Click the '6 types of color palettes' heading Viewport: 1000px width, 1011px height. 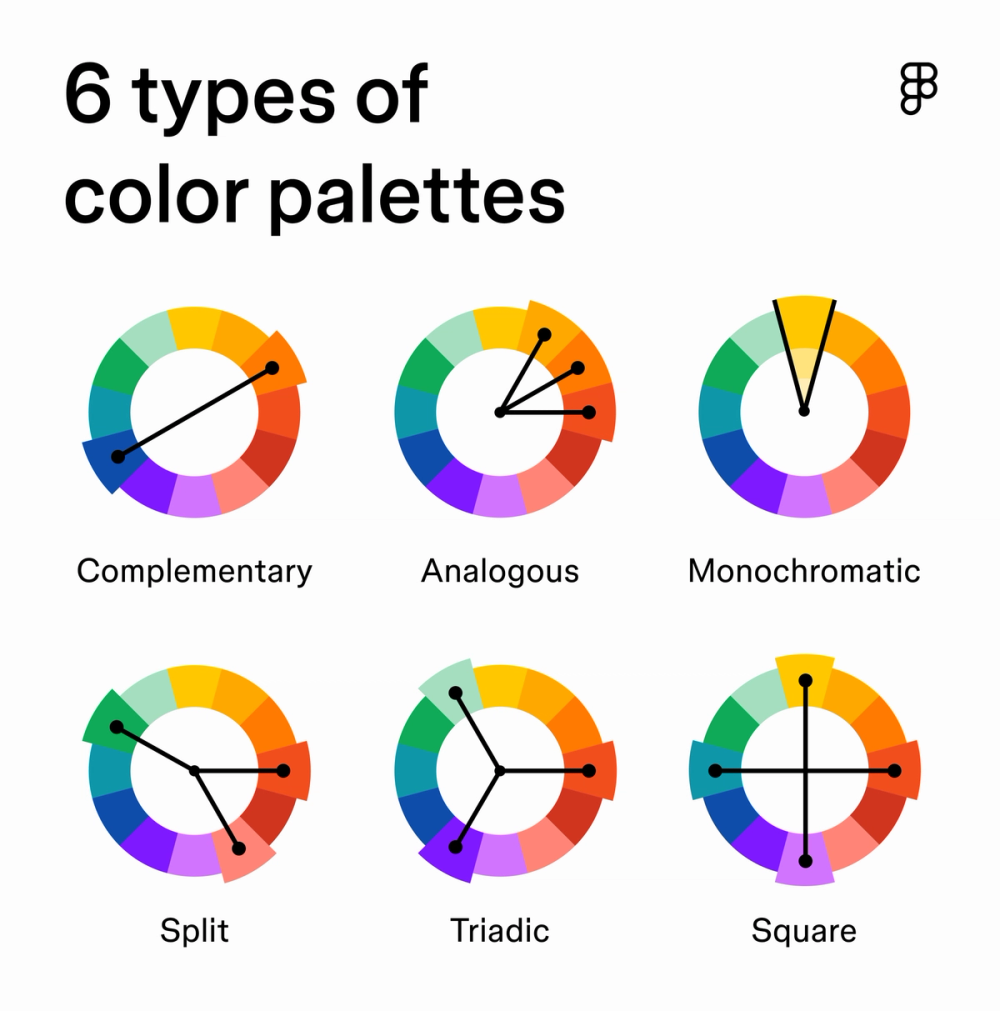click(315, 145)
